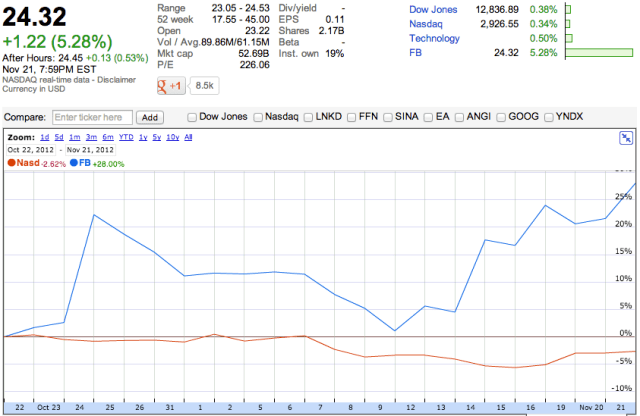Collapse chart using top-right resize icon
Image resolution: width=640 pixels, height=416 pixels.
tap(626, 138)
